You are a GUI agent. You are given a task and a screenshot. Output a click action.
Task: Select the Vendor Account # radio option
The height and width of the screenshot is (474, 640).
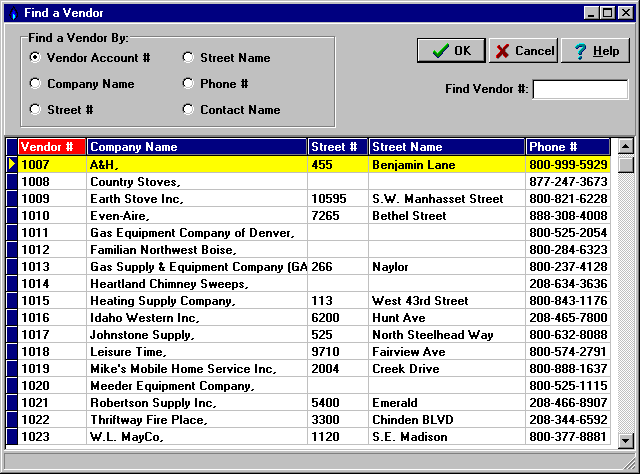[x=36, y=58]
